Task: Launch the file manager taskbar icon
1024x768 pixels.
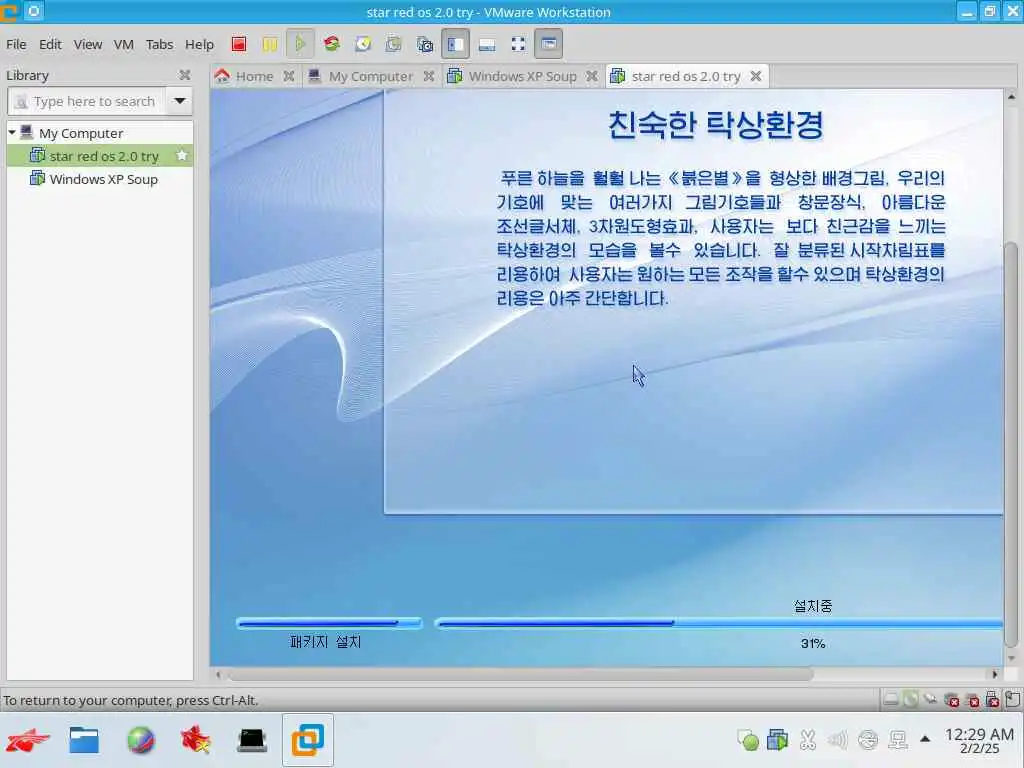Action: (x=84, y=740)
